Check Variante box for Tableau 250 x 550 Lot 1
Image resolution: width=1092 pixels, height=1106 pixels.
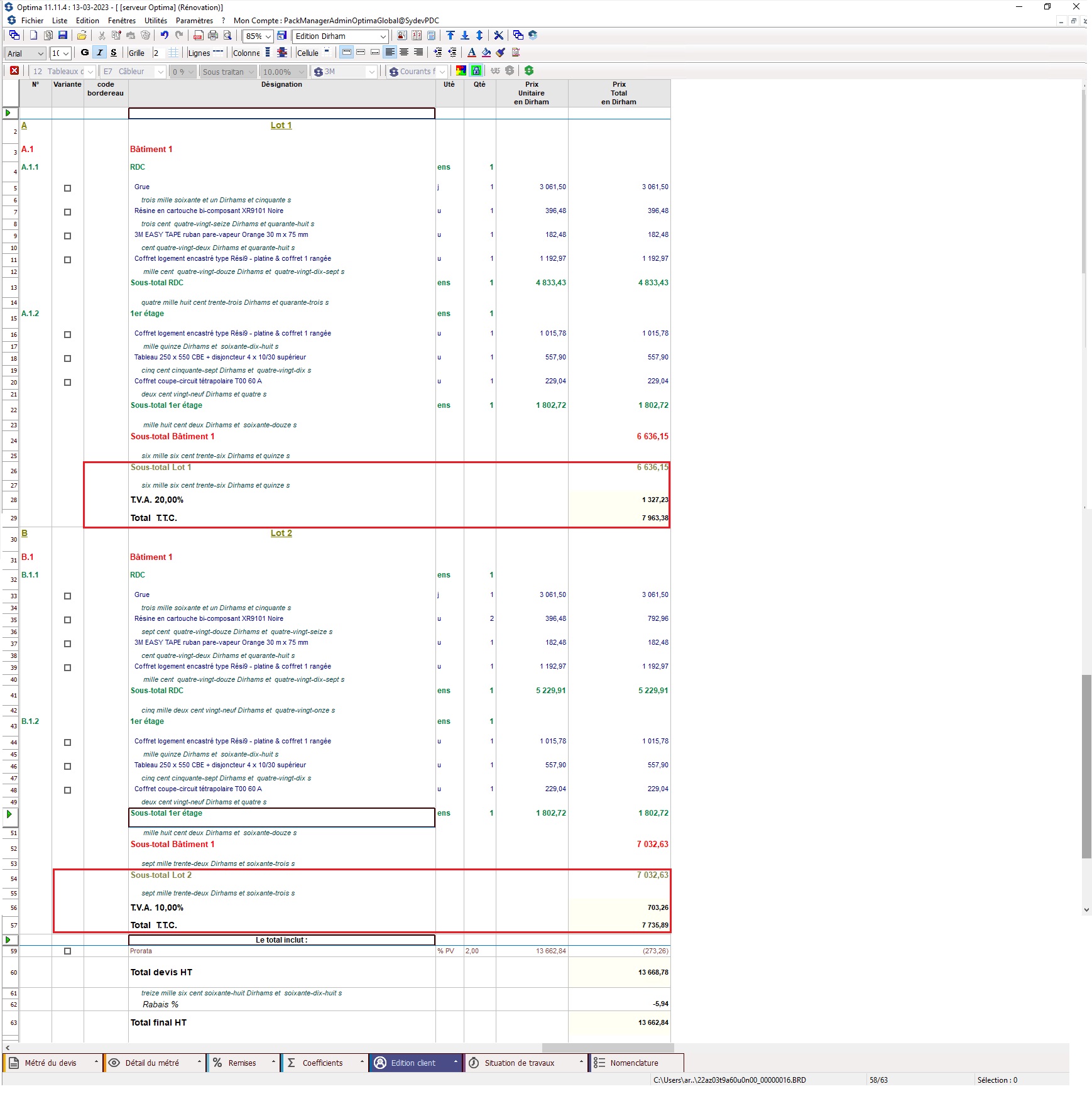[68, 359]
